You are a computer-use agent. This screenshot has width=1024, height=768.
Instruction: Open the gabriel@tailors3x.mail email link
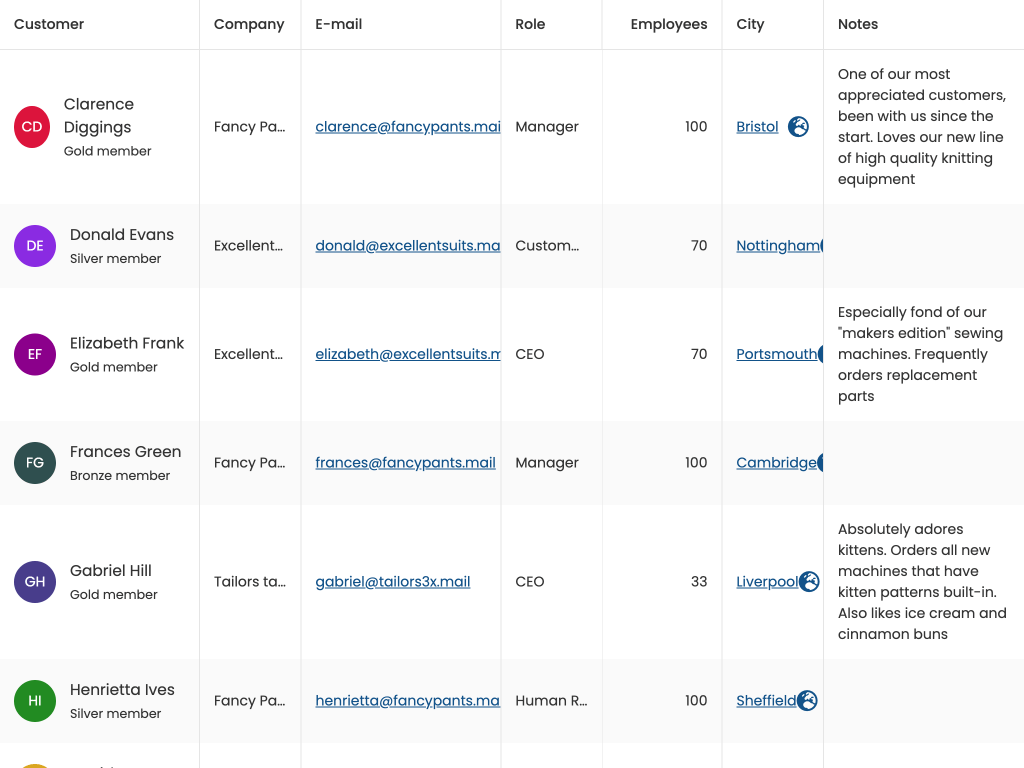pos(392,582)
